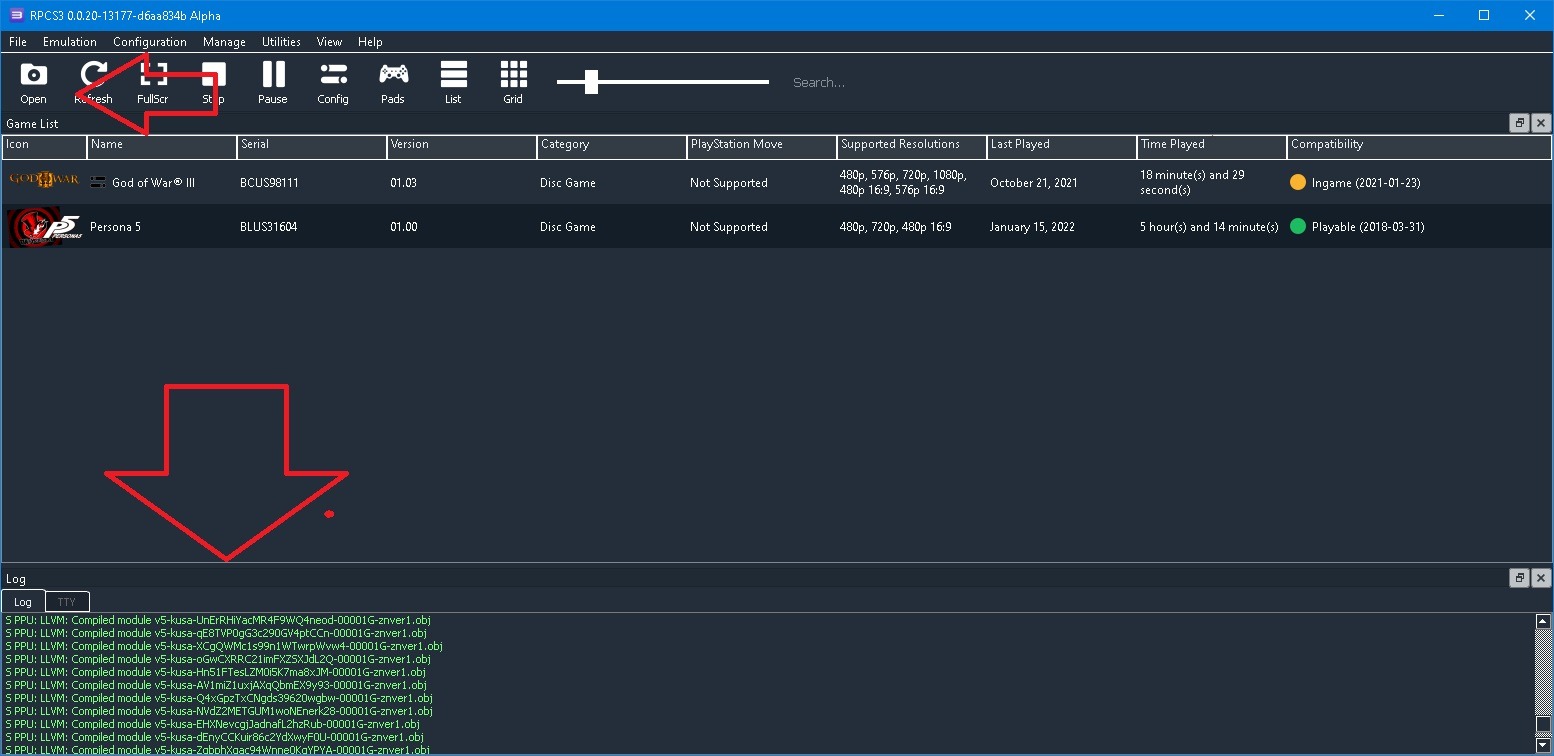Click the first log line with UnErRHiYacMR4F9WQ4neod
The image size is (1554, 756).
point(218,620)
